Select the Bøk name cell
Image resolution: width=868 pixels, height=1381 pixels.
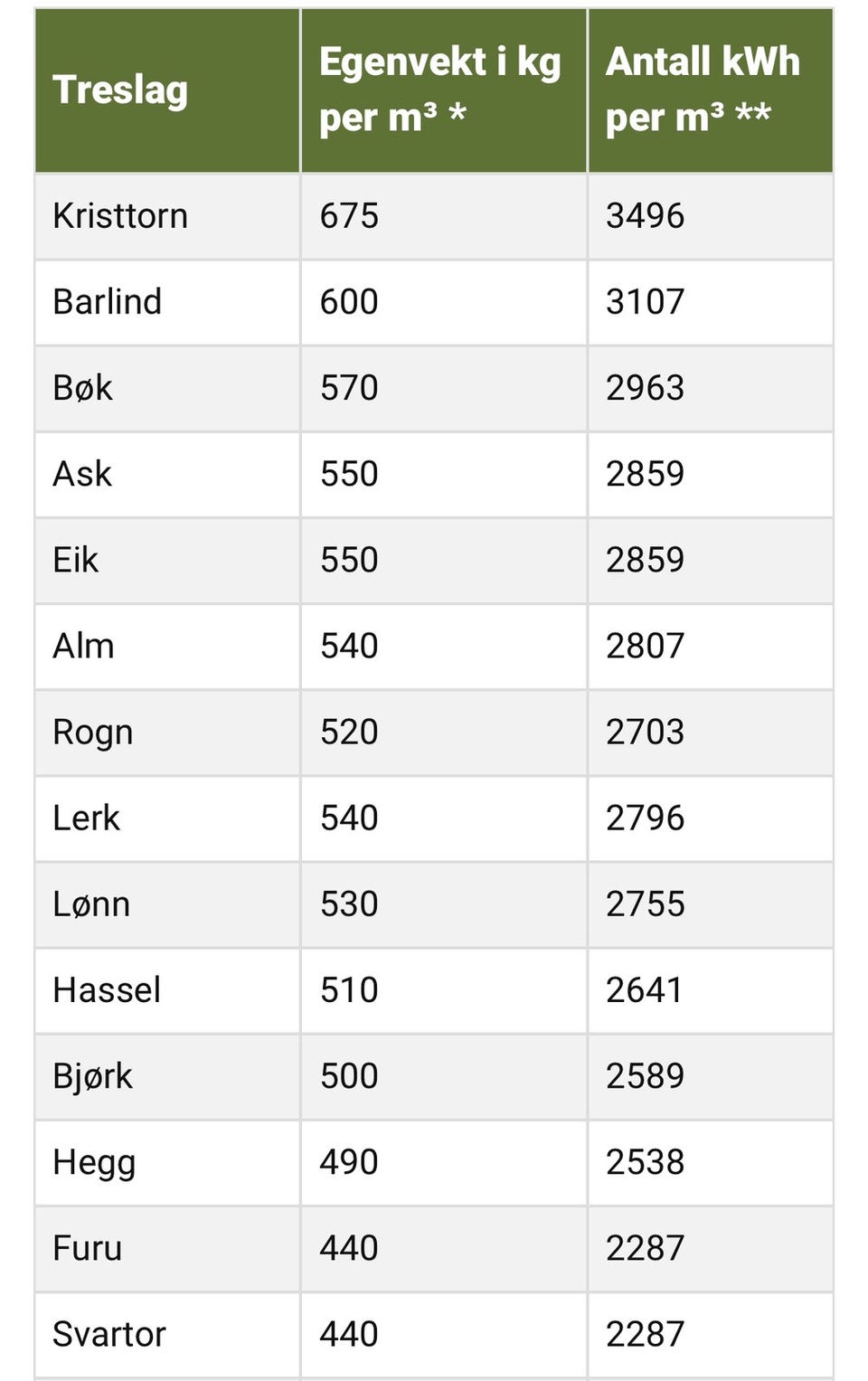(82, 388)
